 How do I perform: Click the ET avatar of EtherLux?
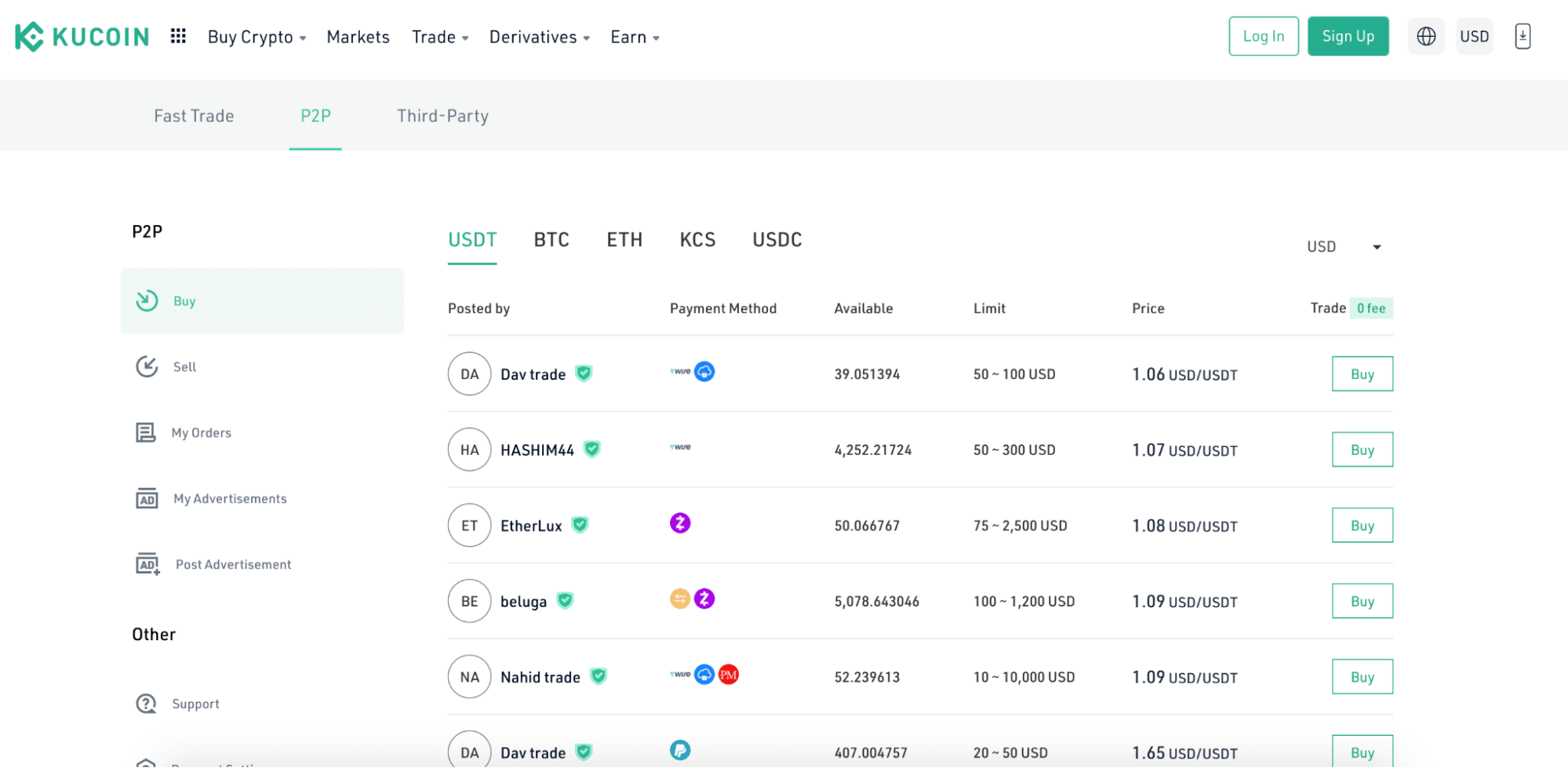click(469, 526)
